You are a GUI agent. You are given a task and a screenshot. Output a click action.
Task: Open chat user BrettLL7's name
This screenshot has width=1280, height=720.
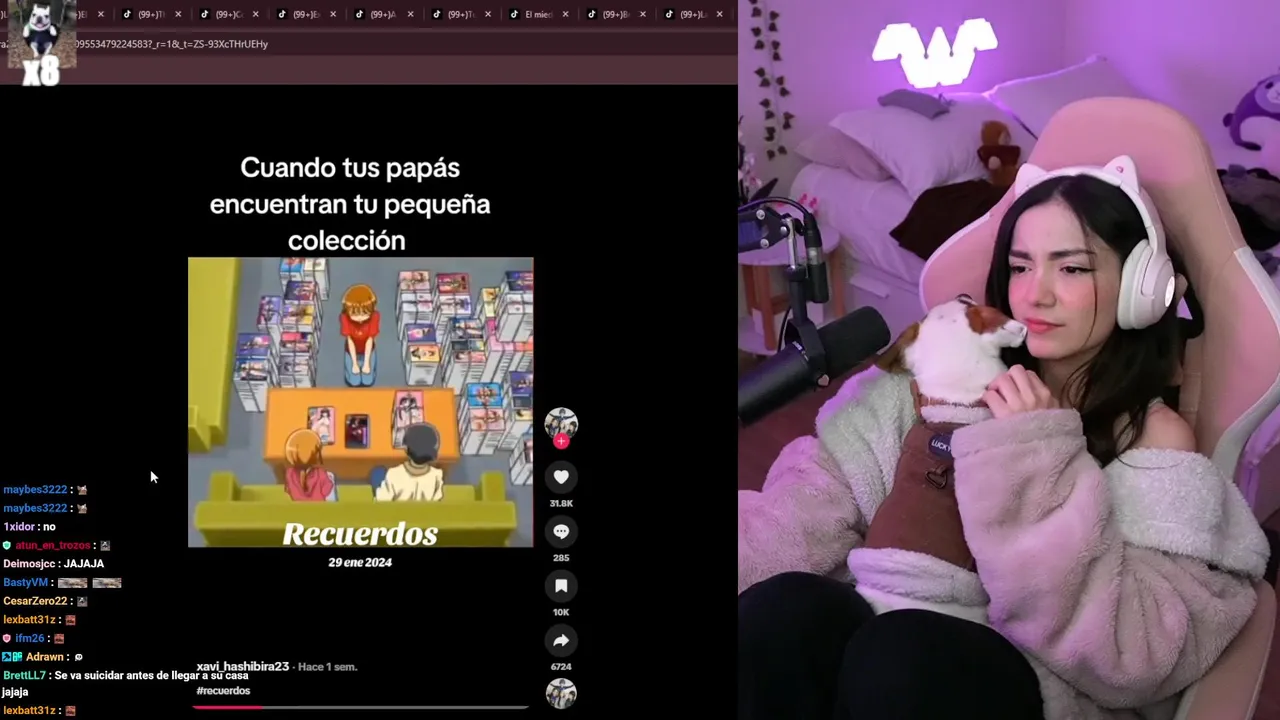point(24,675)
